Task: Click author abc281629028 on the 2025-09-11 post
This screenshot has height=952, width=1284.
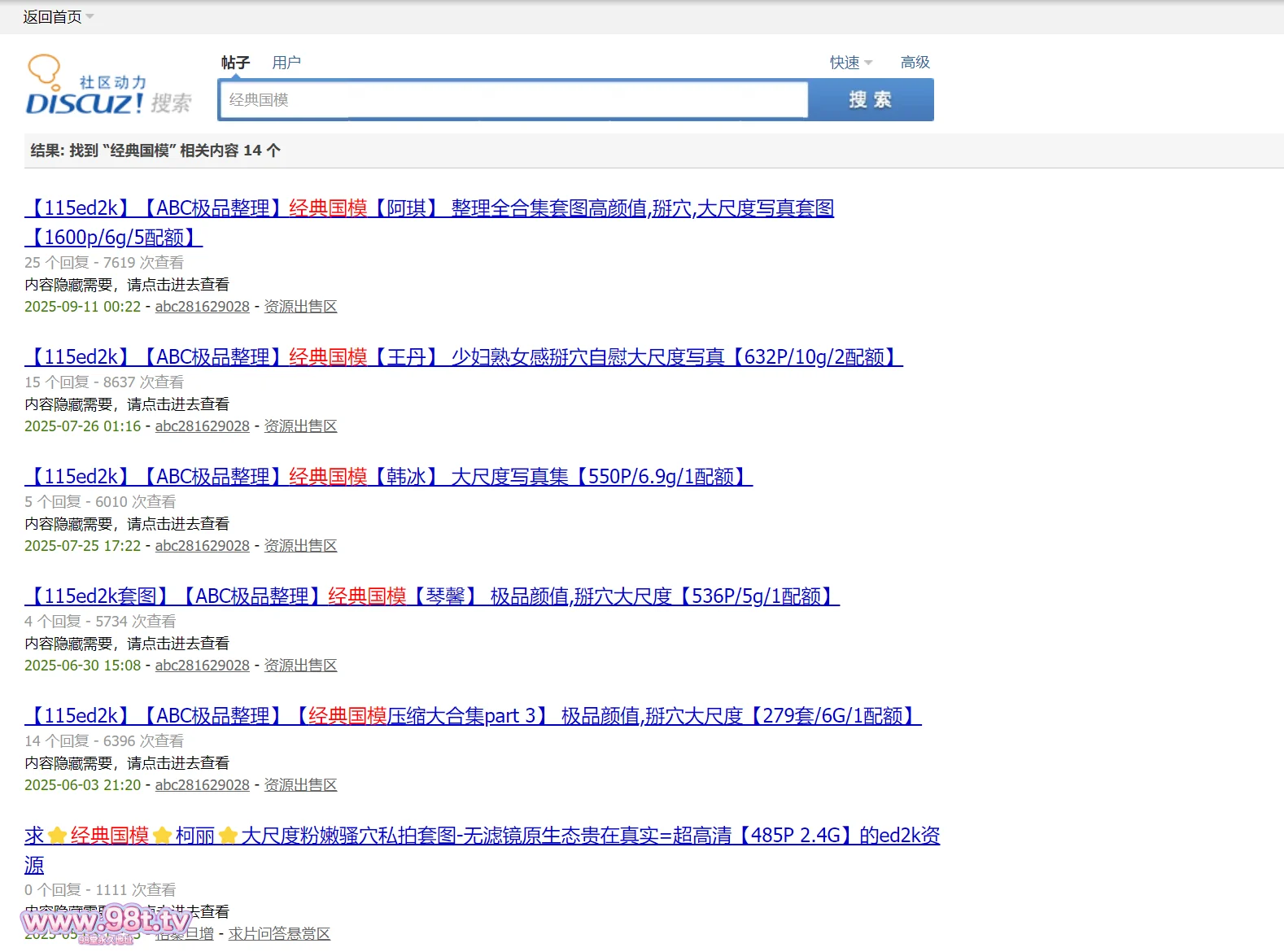Action: [202, 307]
